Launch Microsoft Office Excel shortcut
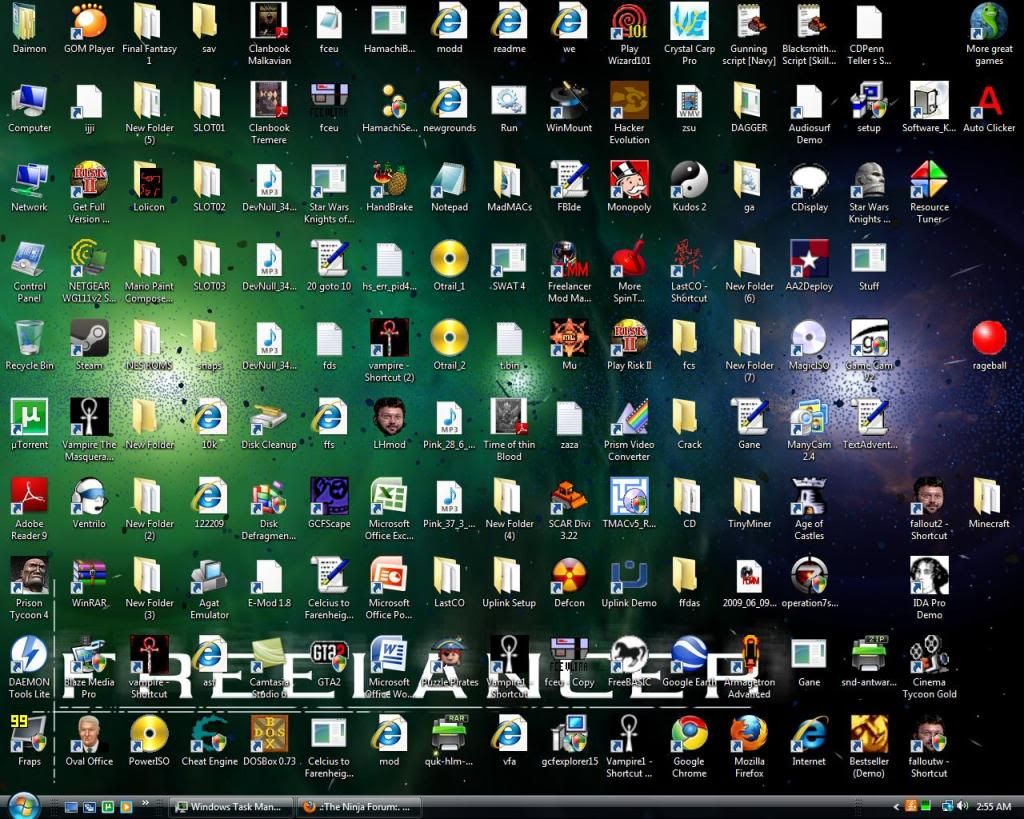This screenshot has width=1024, height=819. [x=389, y=496]
